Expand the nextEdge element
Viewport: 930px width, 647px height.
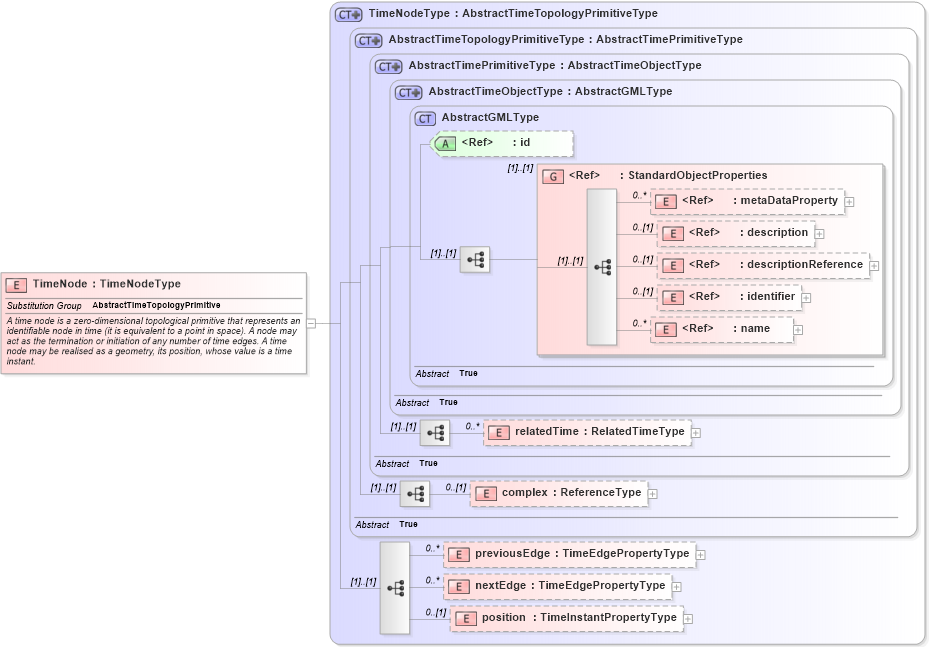click(677, 587)
